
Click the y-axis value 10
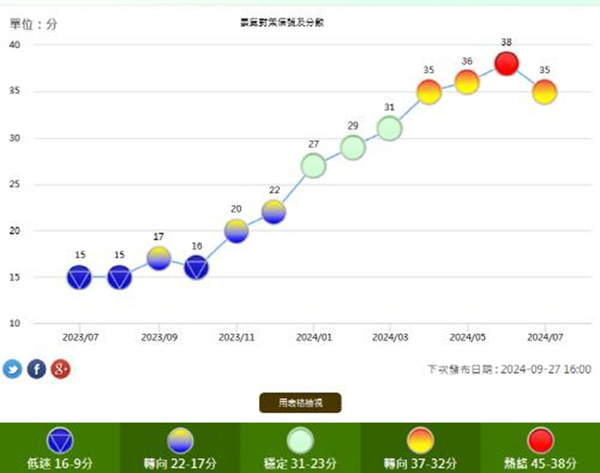click(x=15, y=323)
